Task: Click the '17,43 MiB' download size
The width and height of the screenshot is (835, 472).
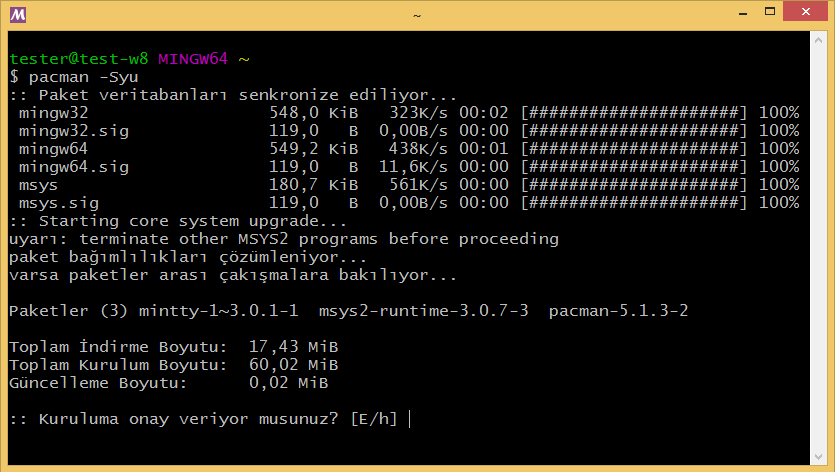Action: [x=293, y=347]
